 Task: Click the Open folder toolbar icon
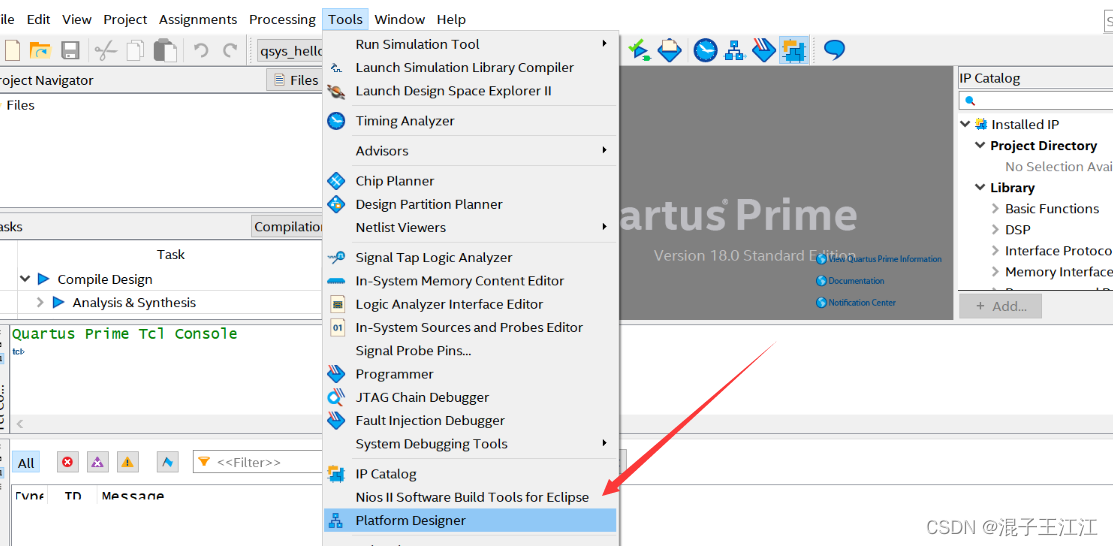coord(41,50)
